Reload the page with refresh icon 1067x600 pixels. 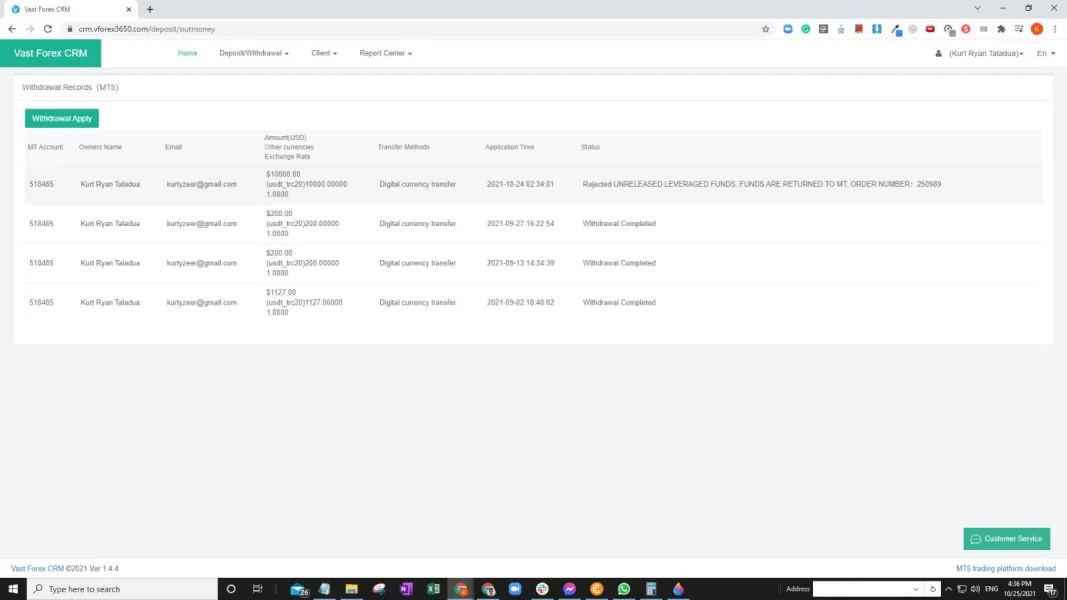pyautogui.click(x=47, y=29)
